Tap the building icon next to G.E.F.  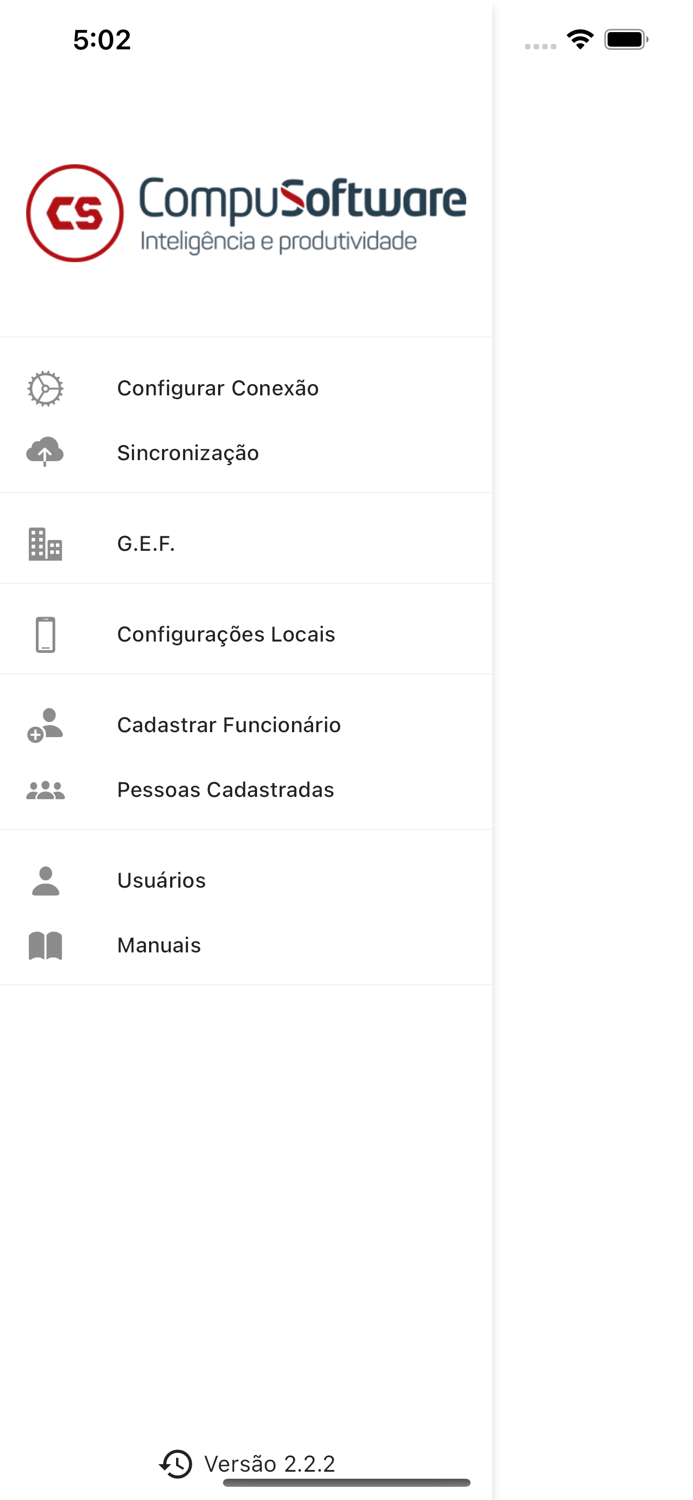pyautogui.click(x=45, y=543)
